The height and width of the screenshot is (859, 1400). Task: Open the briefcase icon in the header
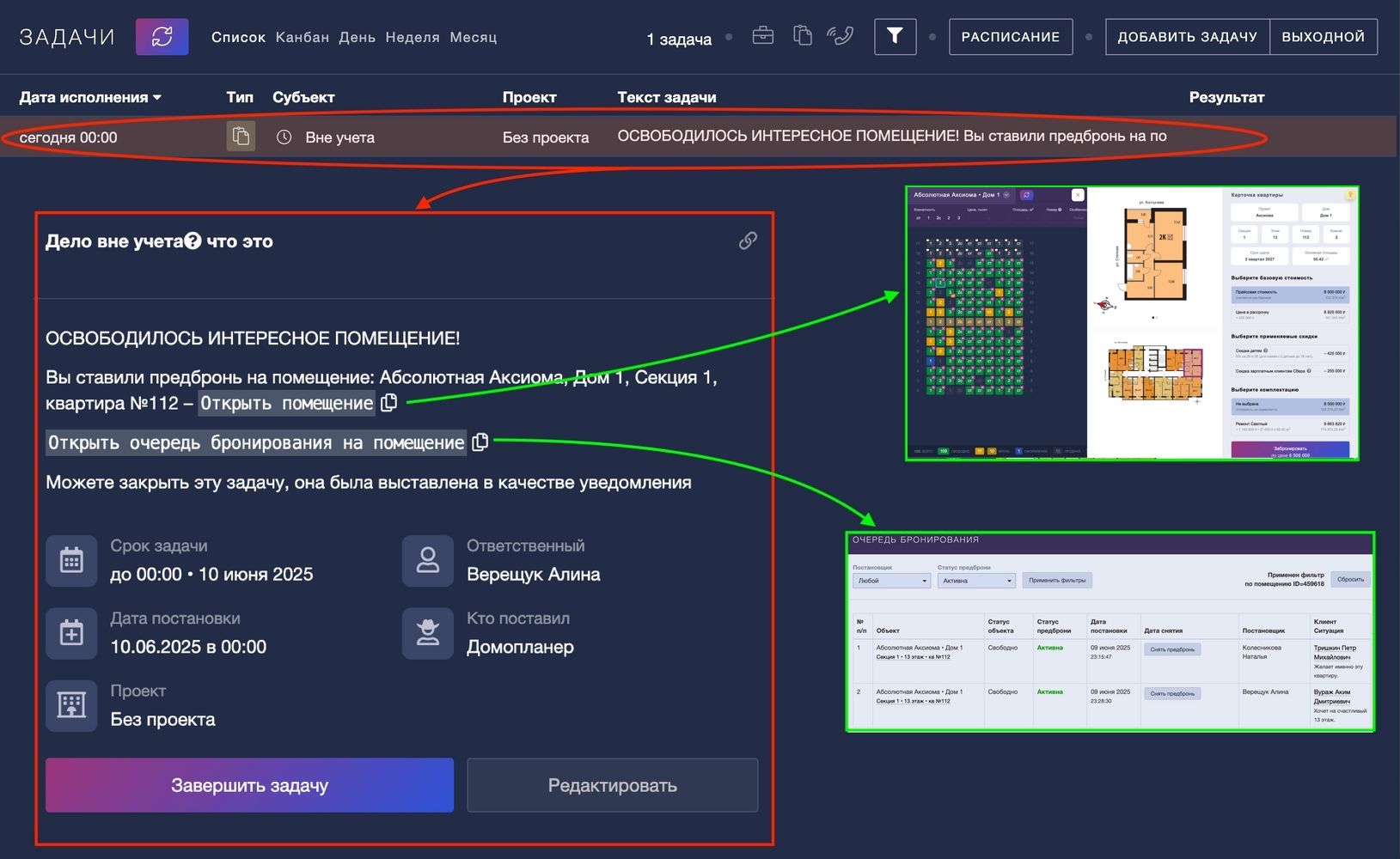coord(762,36)
